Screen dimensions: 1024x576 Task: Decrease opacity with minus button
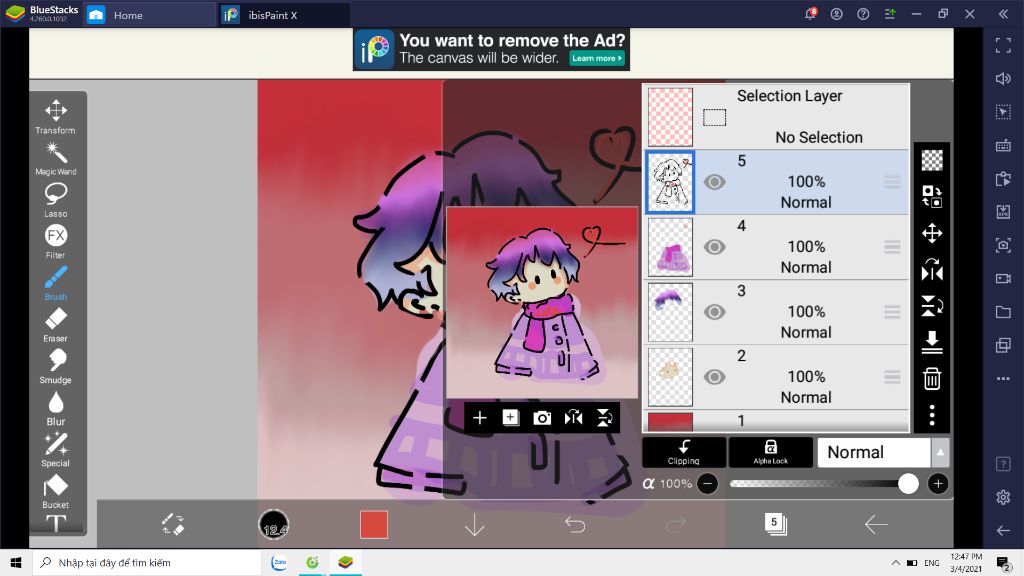(x=707, y=484)
